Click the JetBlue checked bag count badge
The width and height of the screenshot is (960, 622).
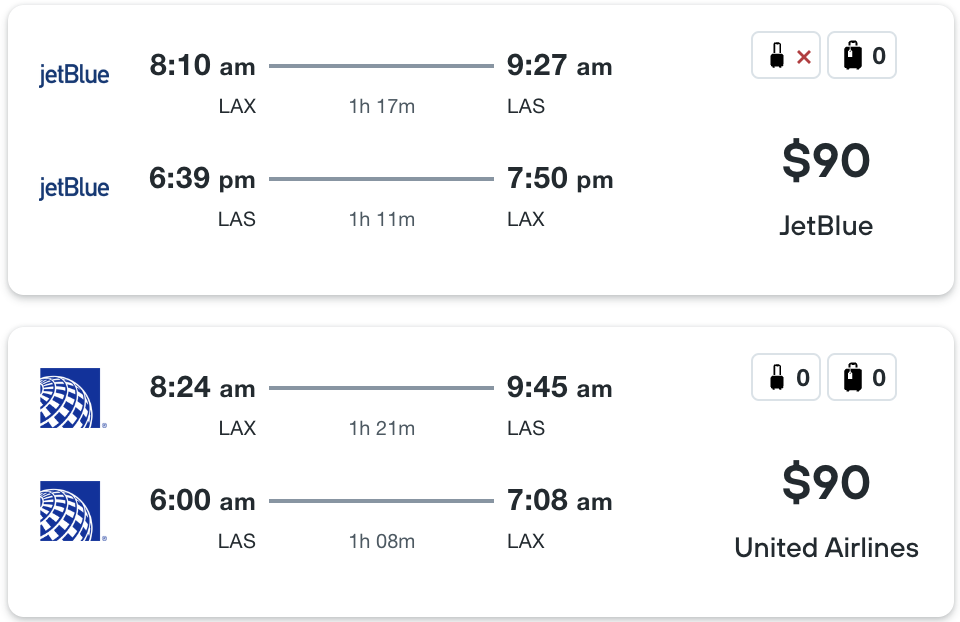click(861, 55)
